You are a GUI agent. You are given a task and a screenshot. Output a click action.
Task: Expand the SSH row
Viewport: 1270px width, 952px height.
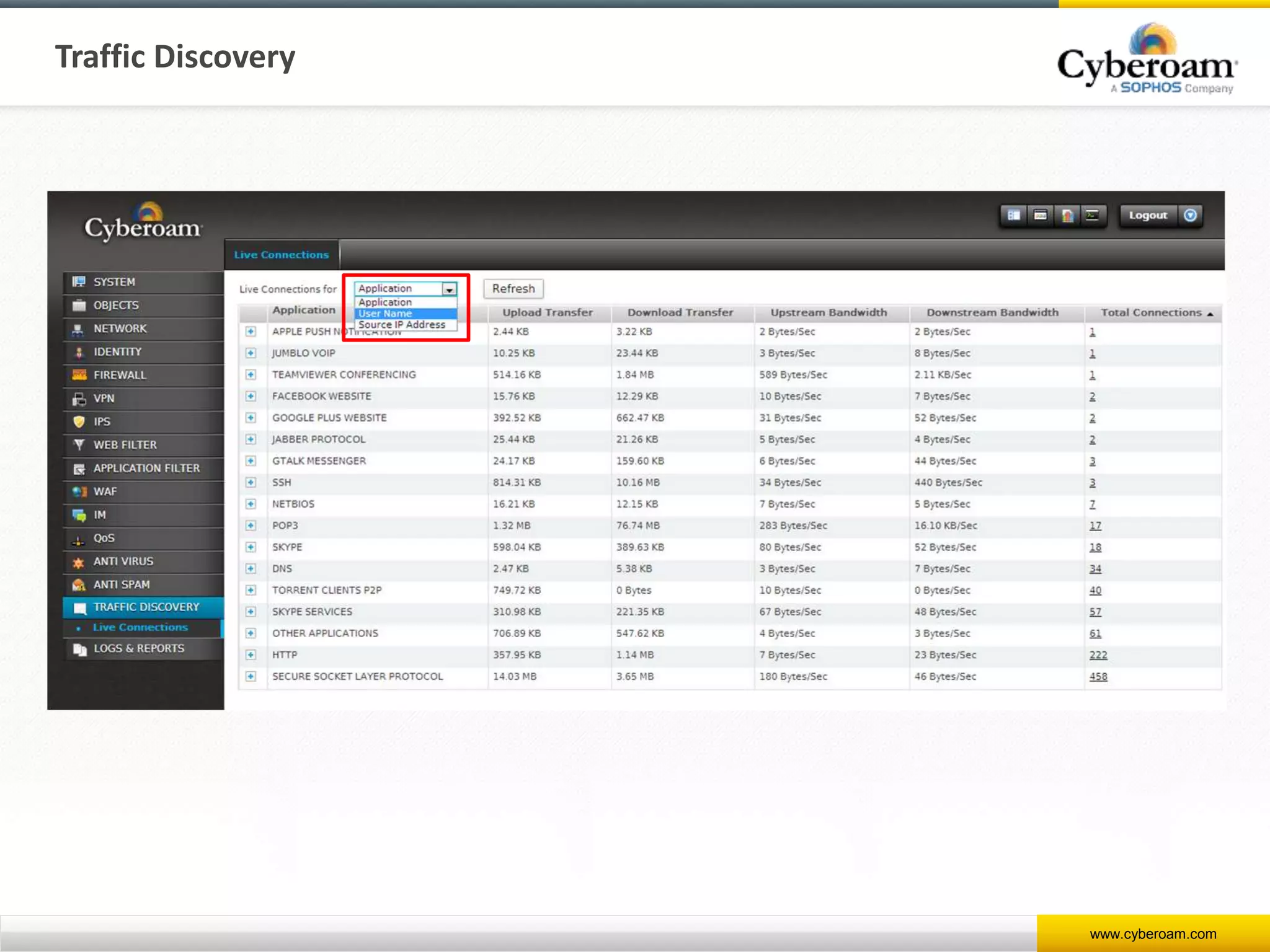point(251,483)
